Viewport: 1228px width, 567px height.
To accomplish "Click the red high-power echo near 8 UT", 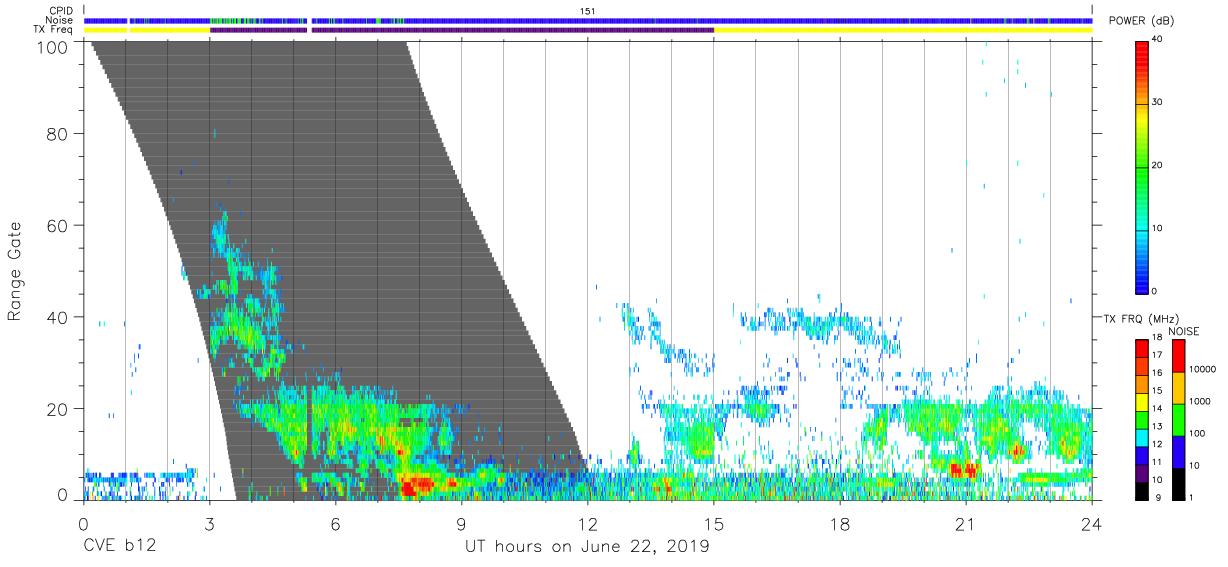I will click(x=416, y=487).
